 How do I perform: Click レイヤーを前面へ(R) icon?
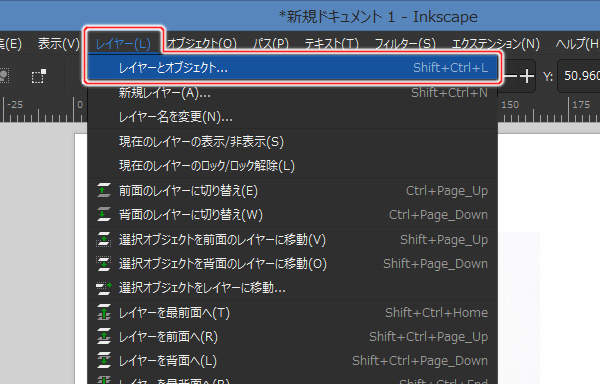coord(104,336)
